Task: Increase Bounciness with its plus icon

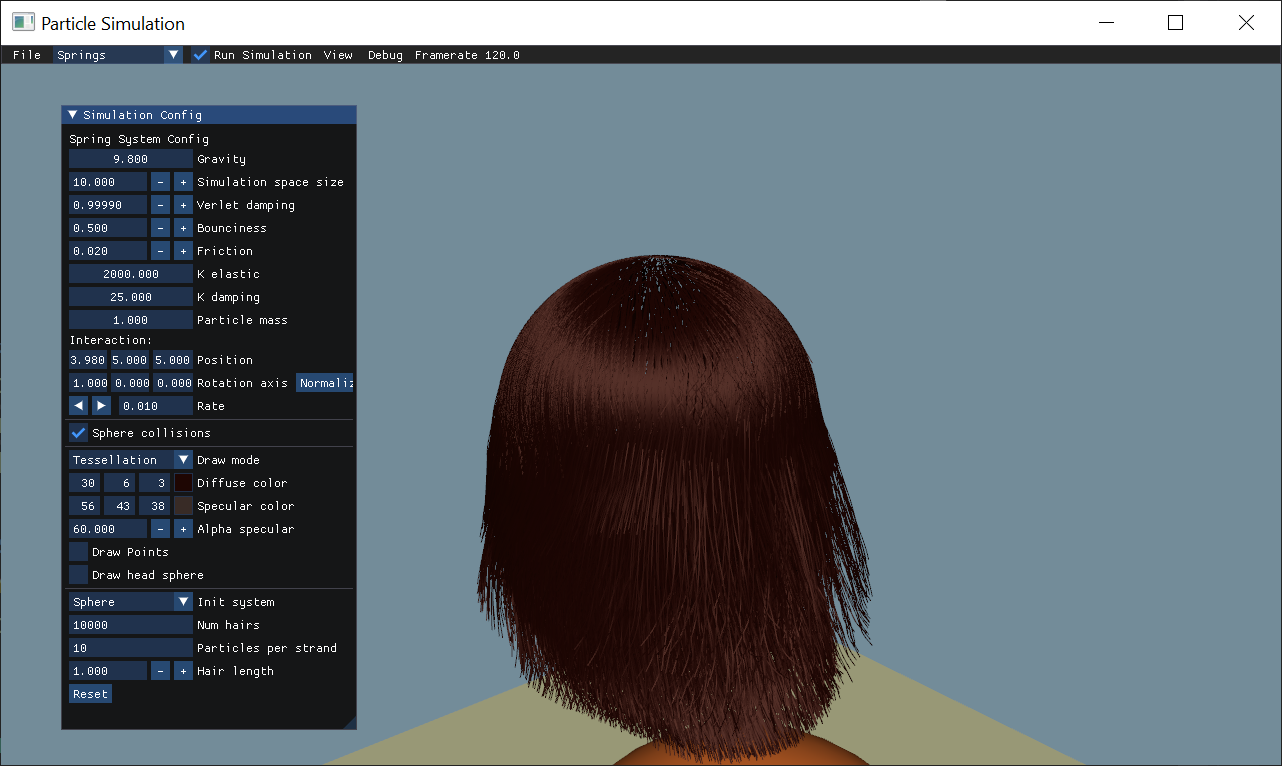Action: pyautogui.click(x=183, y=227)
